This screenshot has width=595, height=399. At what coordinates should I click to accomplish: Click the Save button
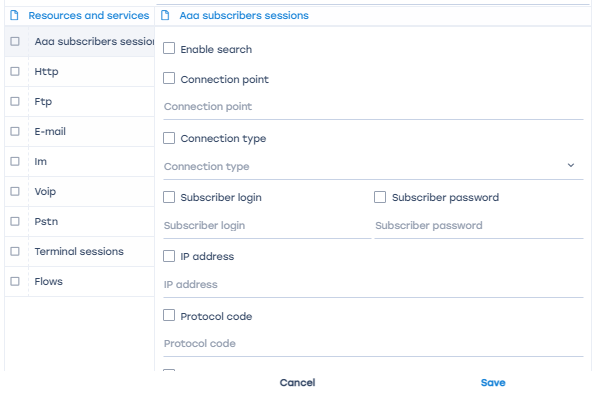pos(493,383)
